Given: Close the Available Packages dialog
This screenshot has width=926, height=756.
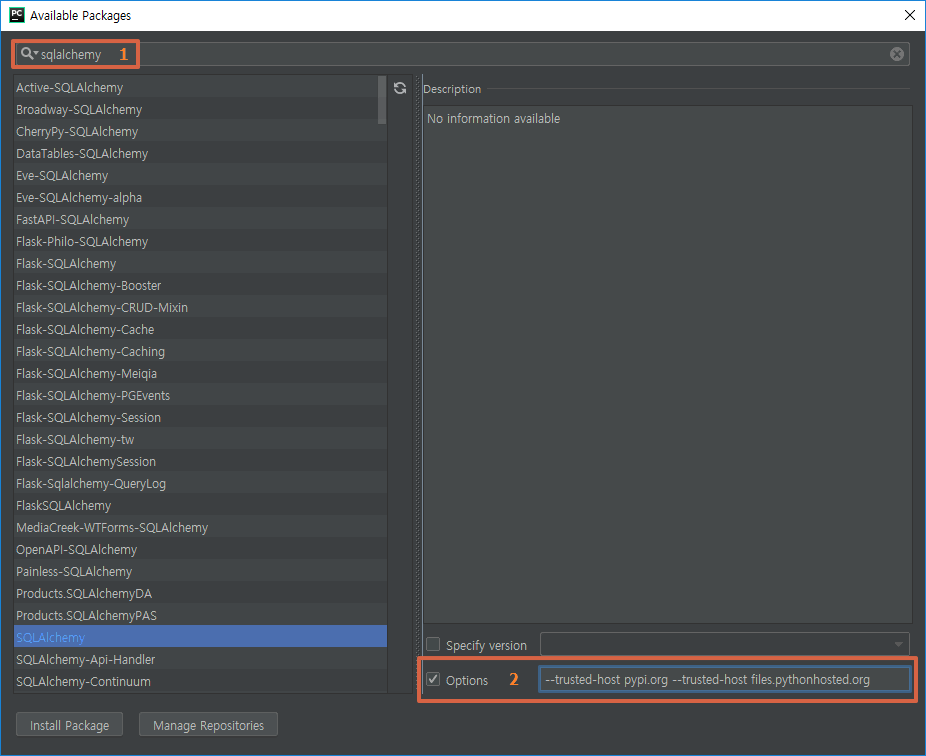Looking at the screenshot, I should [x=909, y=15].
